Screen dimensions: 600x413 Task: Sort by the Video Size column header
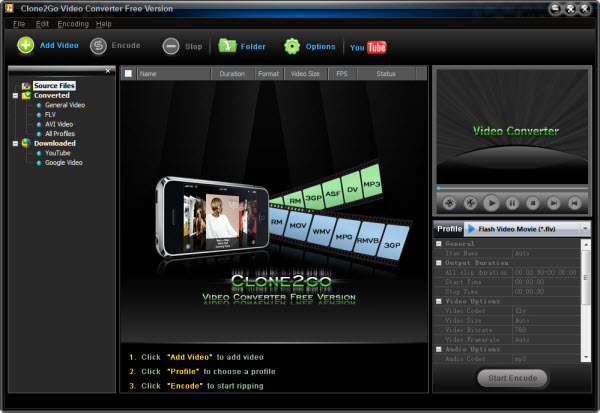point(305,73)
